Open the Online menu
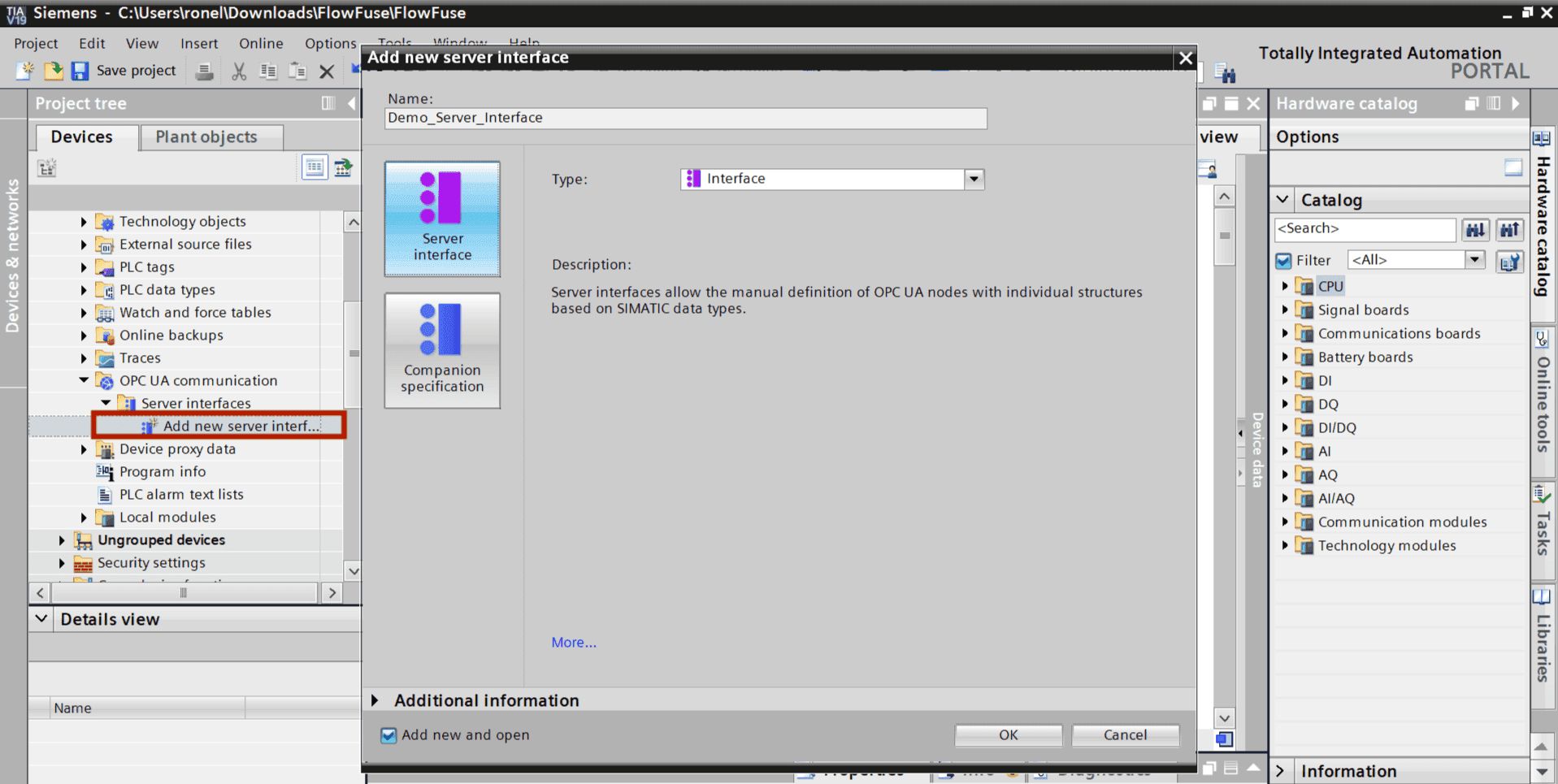The image size is (1558, 784). 260,43
